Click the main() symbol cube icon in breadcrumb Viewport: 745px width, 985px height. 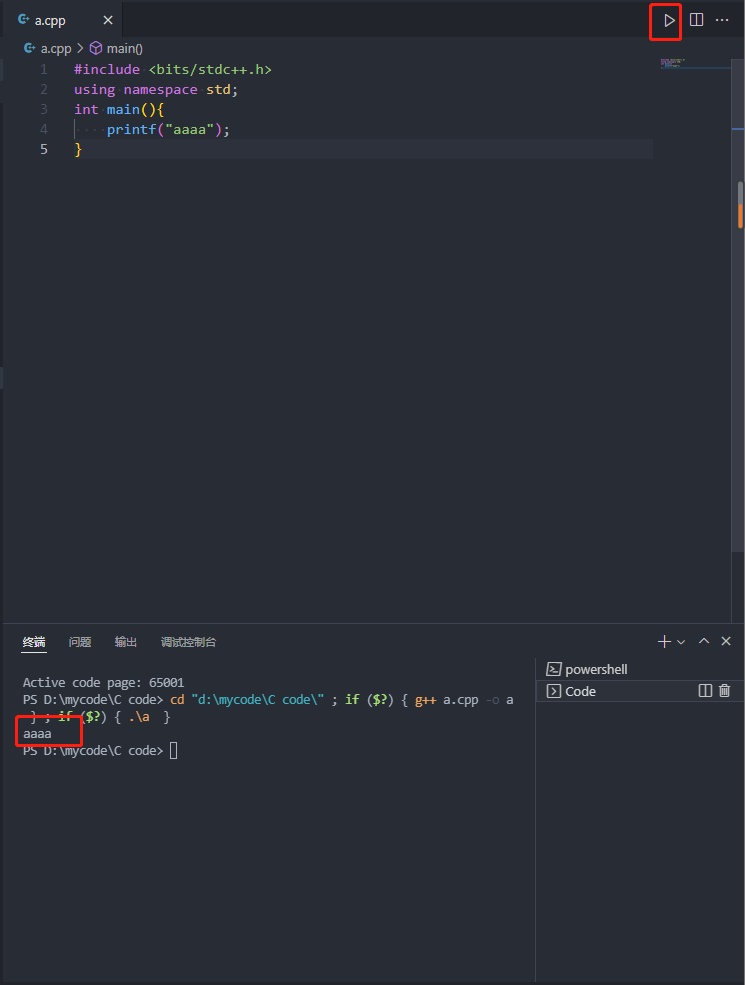[96, 48]
